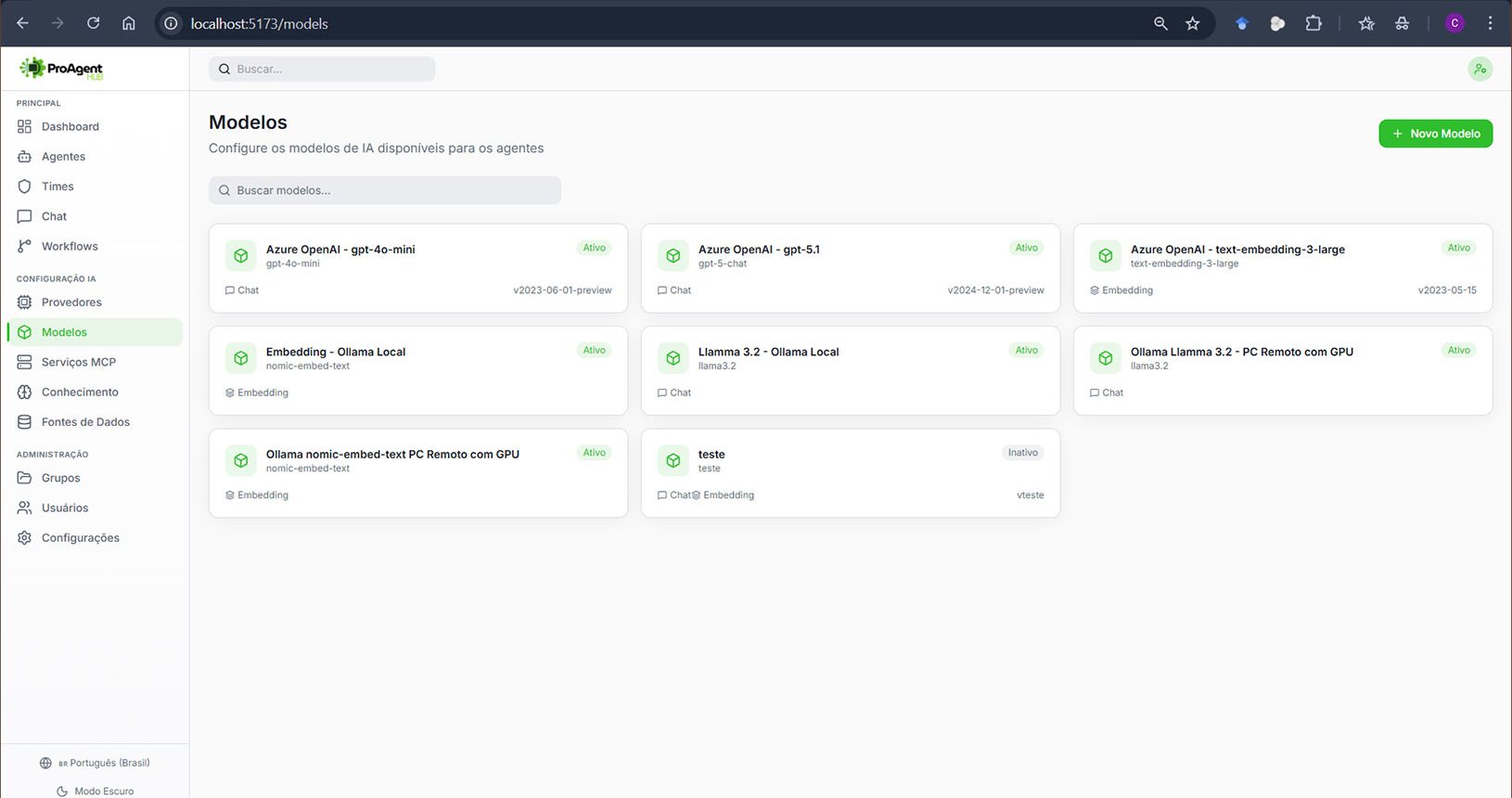
Task: Click the cube icon on the teste model card
Action: tap(673, 460)
